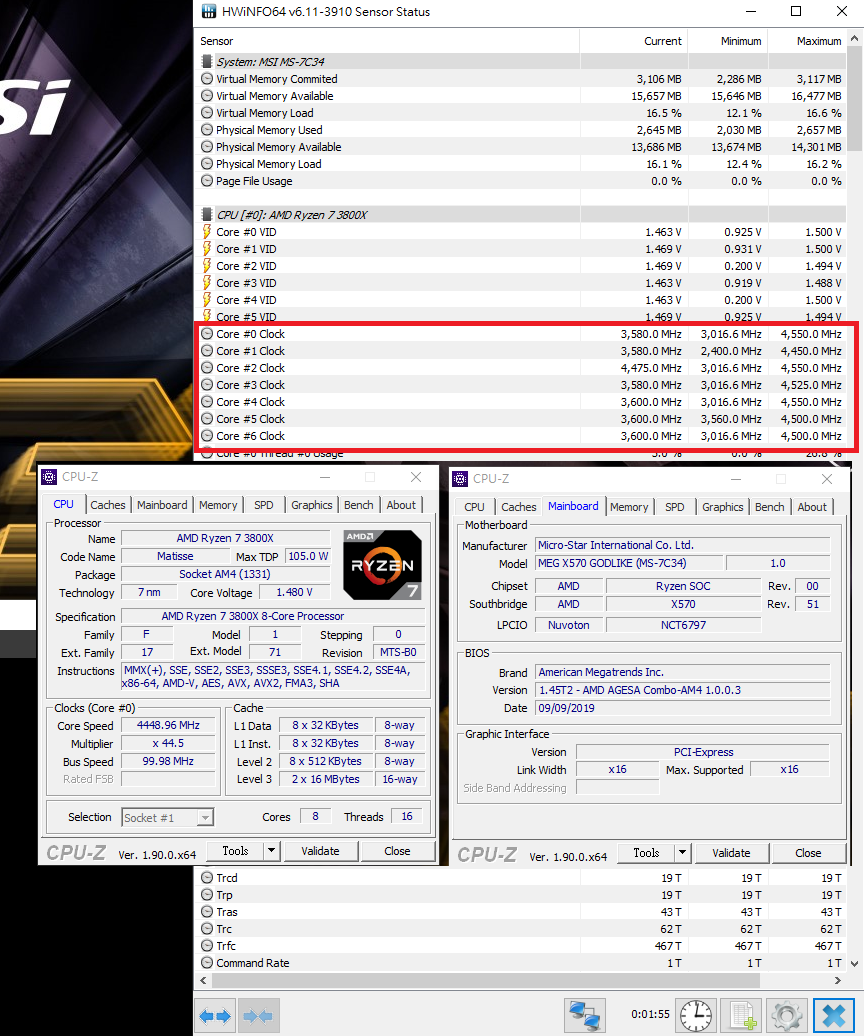
Task: Click the Specification field AMD Ryzen 7 3800X 8-Core
Action: point(273,616)
